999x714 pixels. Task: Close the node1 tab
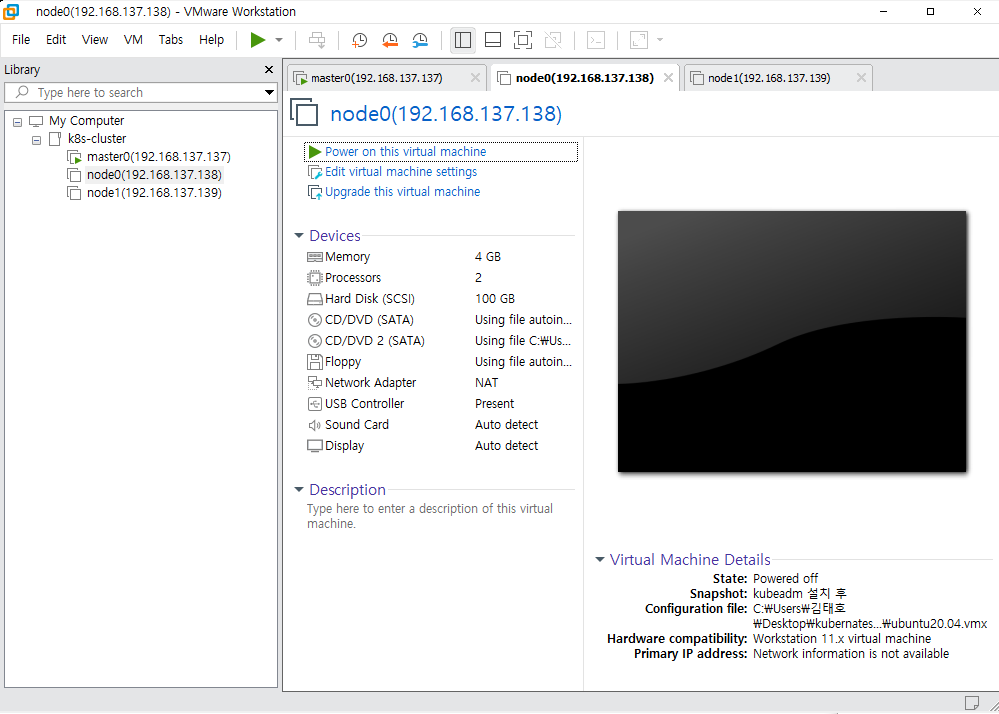[x=861, y=78]
